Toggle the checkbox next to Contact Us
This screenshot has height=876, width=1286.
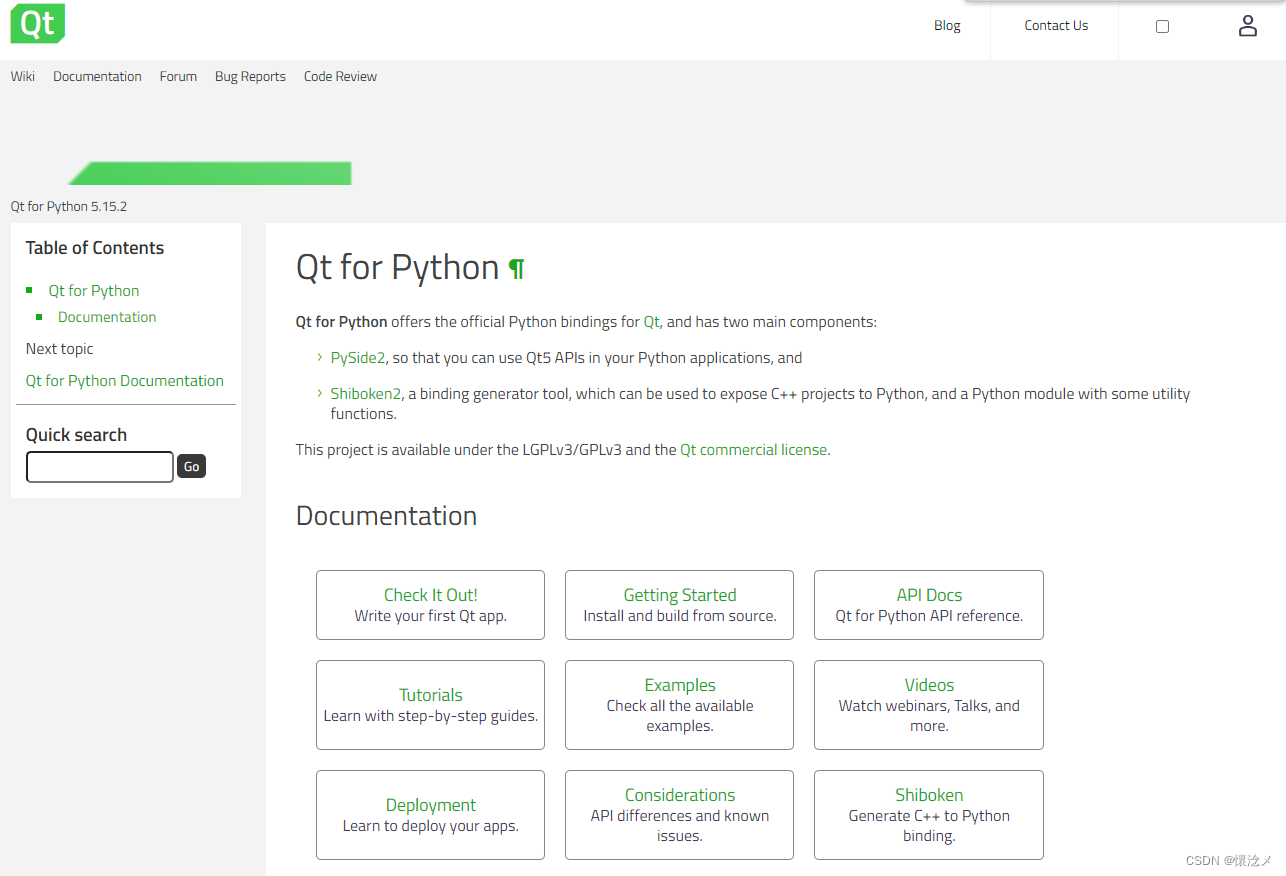click(1162, 26)
